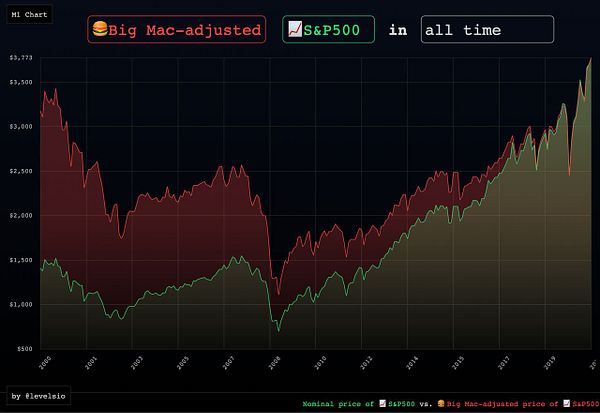Click the 2012 x-axis label
Image resolution: width=600 pixels, height=413 pixels.
pos(366,362)
